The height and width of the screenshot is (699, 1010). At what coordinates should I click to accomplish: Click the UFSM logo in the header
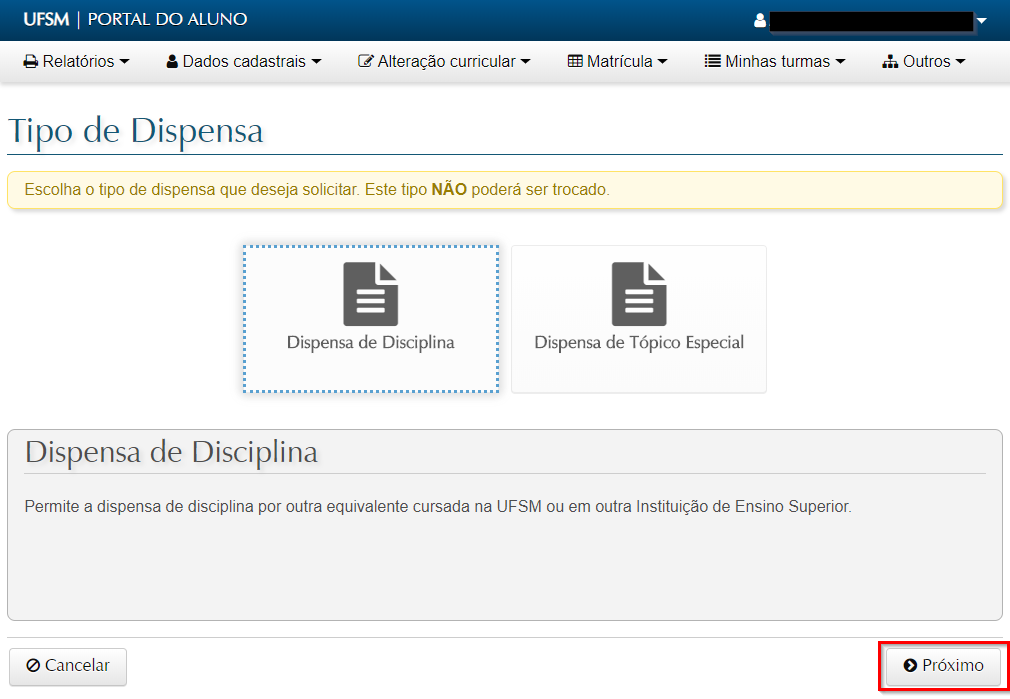click(x=46, y=19)
